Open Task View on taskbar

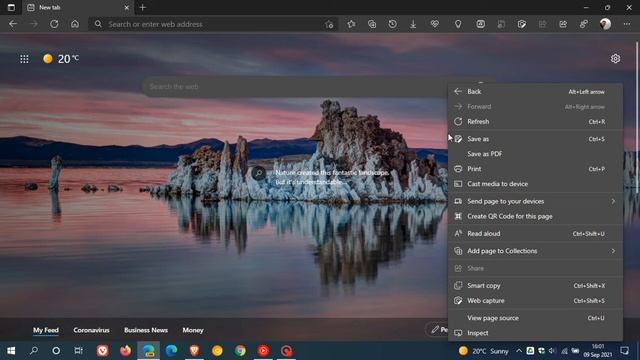pyautogui.click(x=78, y=351)
